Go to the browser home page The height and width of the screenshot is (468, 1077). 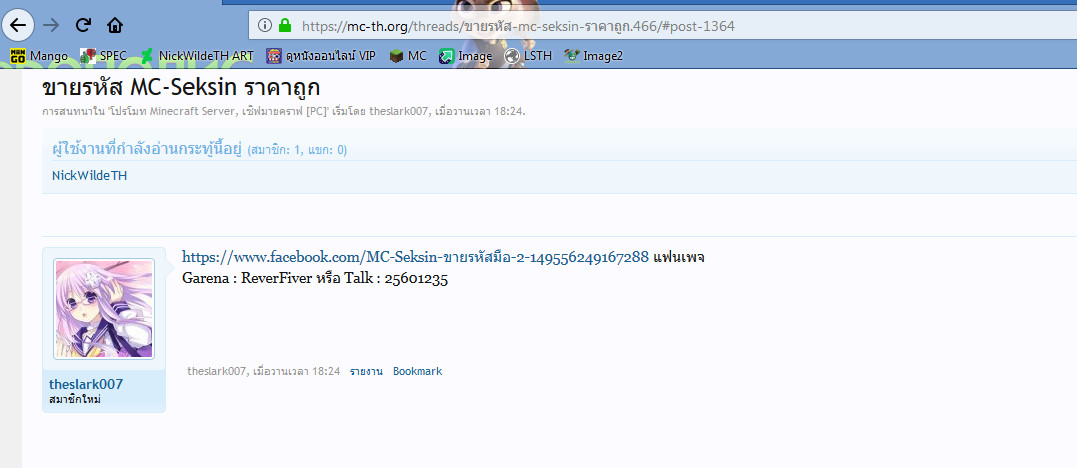[115, 25]
